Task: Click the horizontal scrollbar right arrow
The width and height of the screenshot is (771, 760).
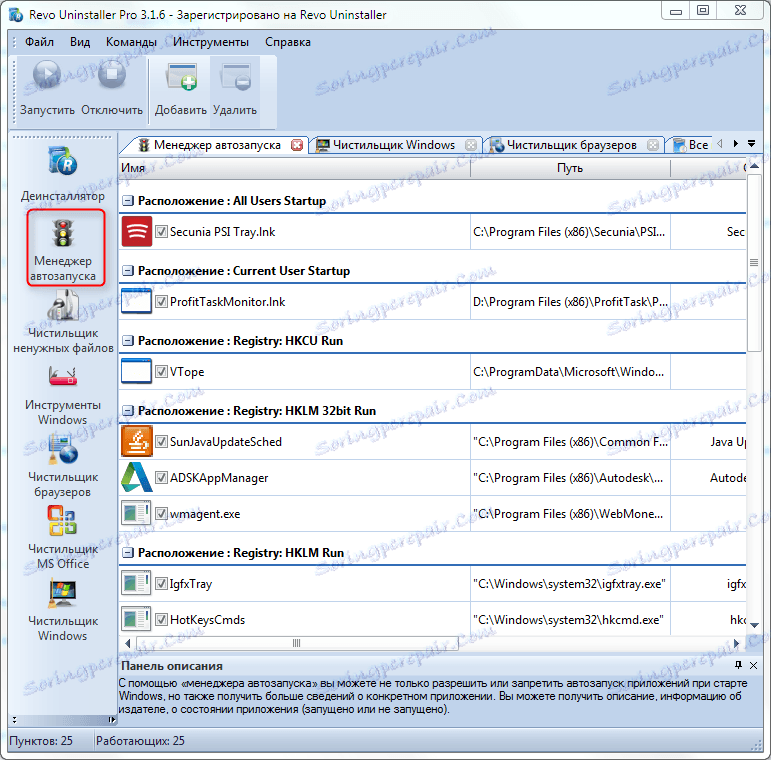Action: click(x=736, y=643)
